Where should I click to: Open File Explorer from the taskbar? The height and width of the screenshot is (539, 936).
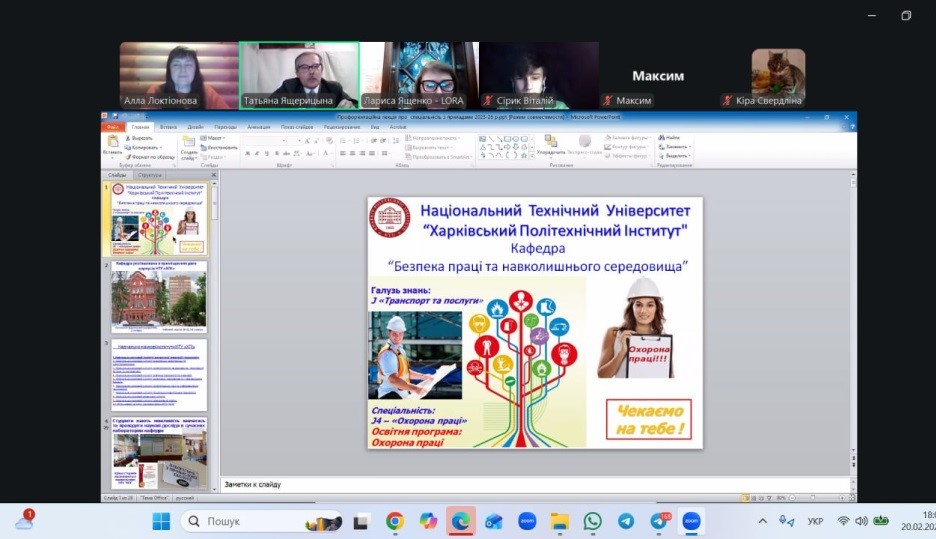click(560, 521)
